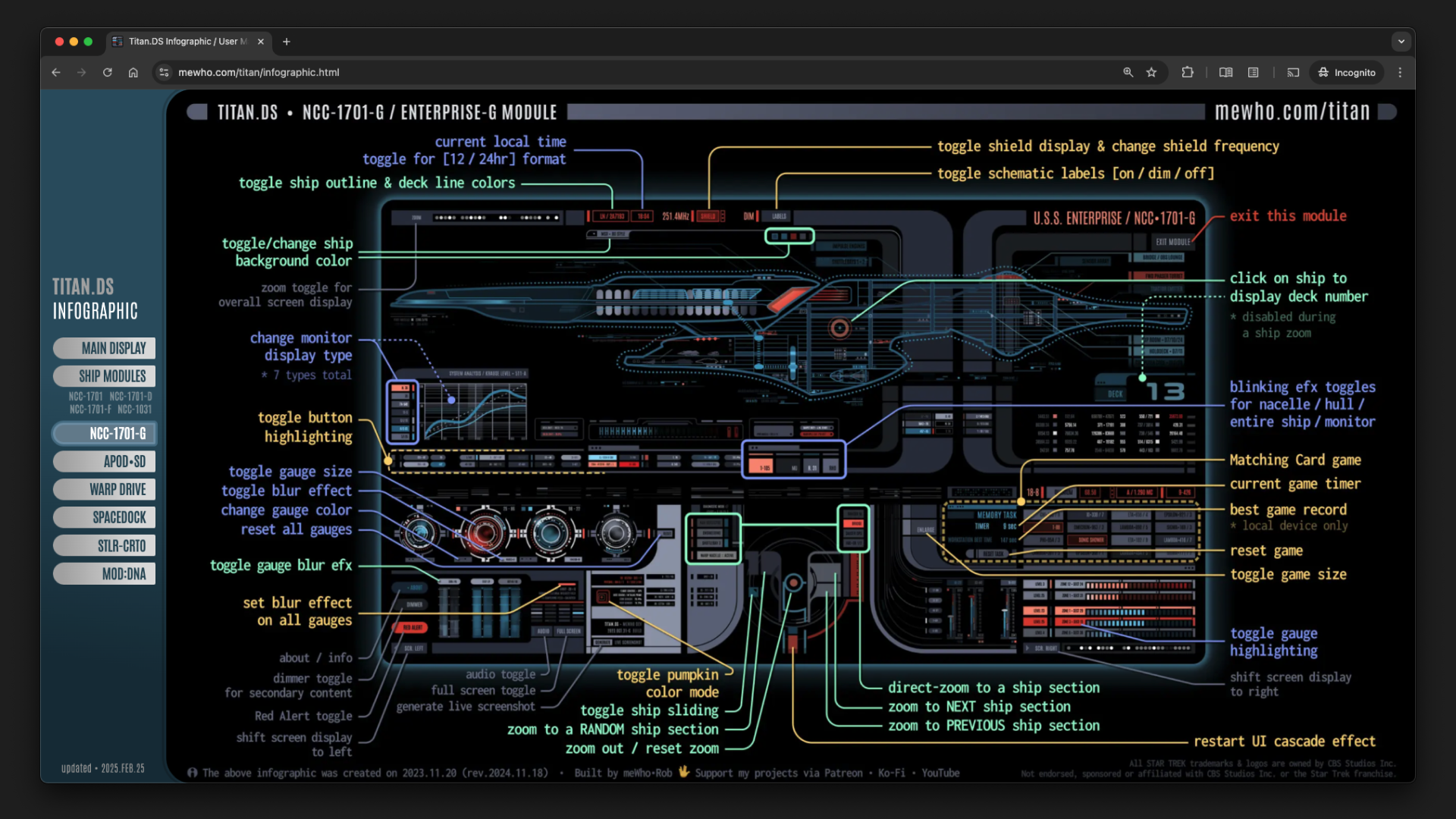Select the NCC-1701-G sidebar item
1456x819 pixels.
[x=105, y=434]
